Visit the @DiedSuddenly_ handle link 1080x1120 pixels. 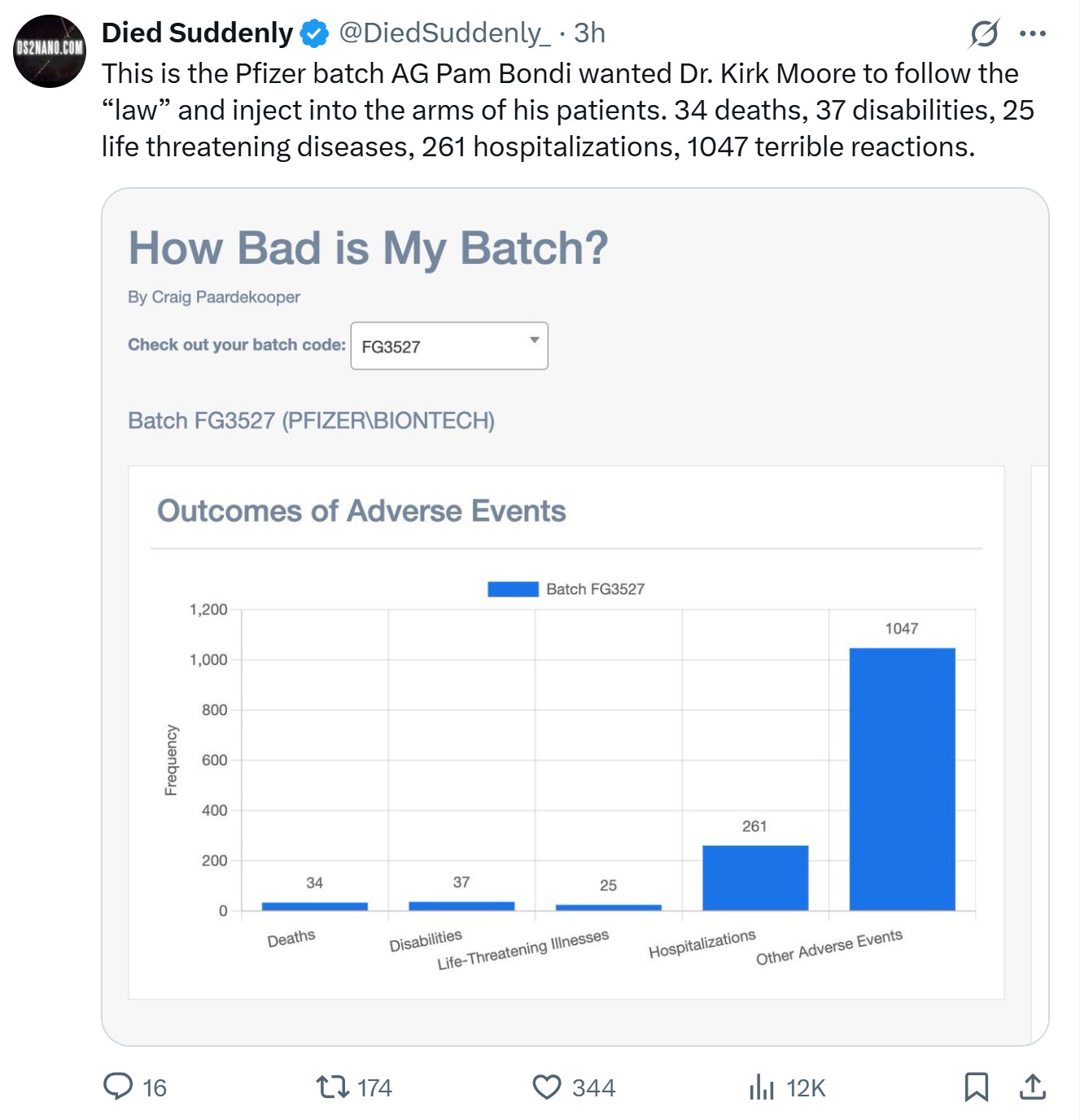[444, 33]
